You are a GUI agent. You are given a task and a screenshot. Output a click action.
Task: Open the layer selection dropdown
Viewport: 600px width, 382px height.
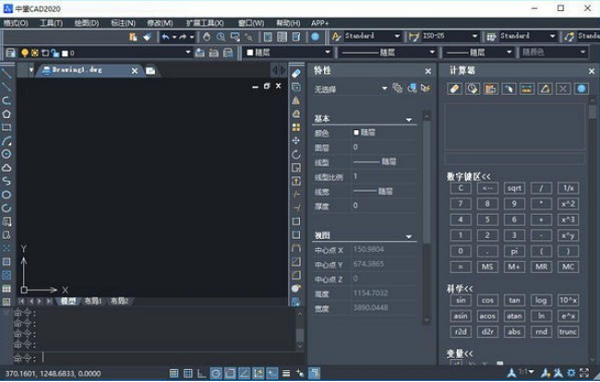188,52
